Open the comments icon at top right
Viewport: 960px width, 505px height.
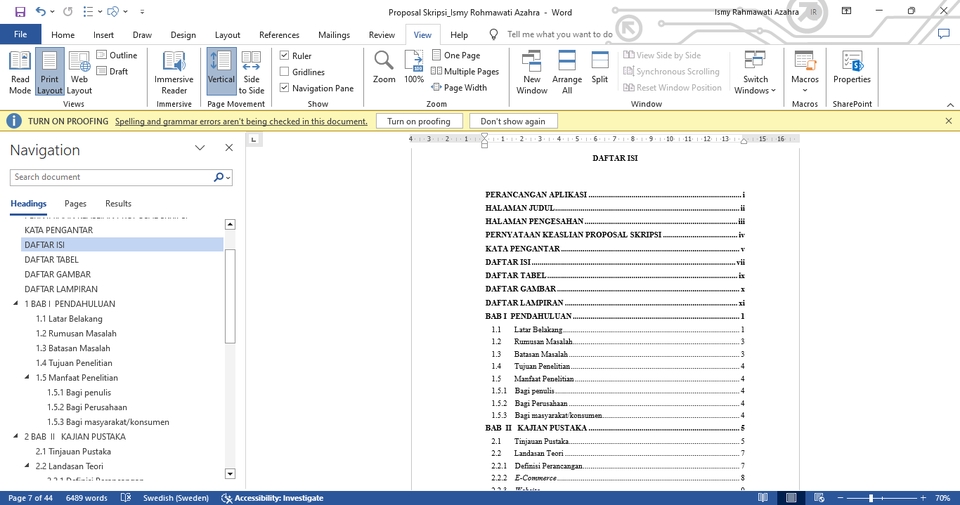(x=943, y=34)
